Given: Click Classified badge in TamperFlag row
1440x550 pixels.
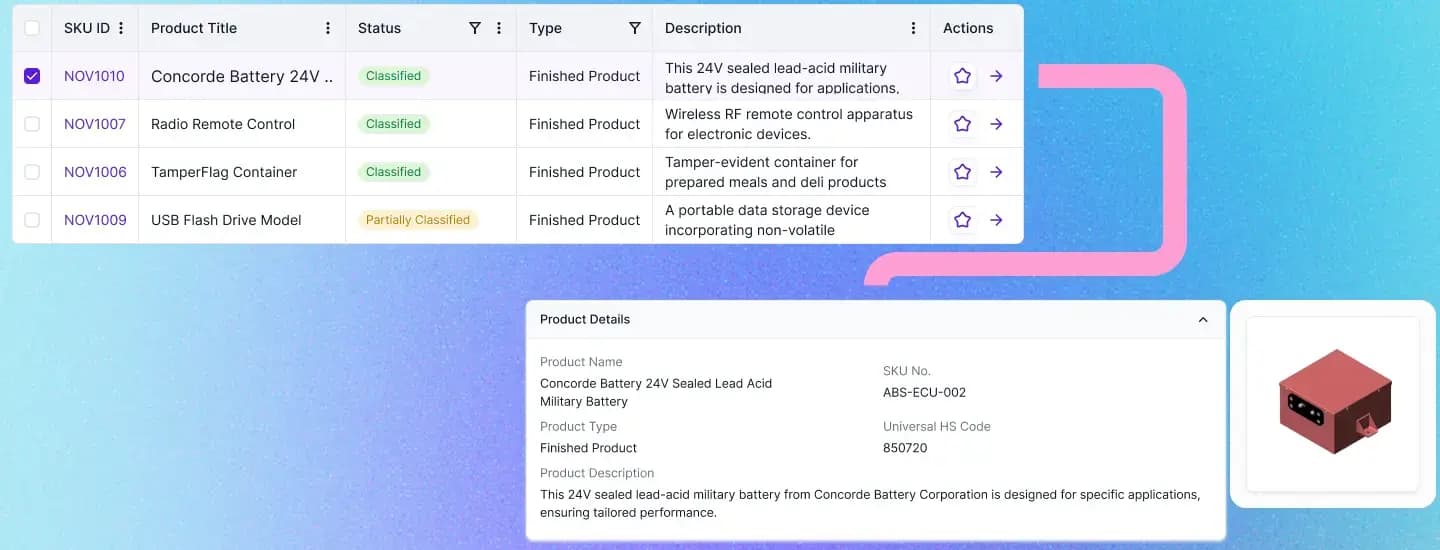Looking at the screenshot, I should coord(393,172).
